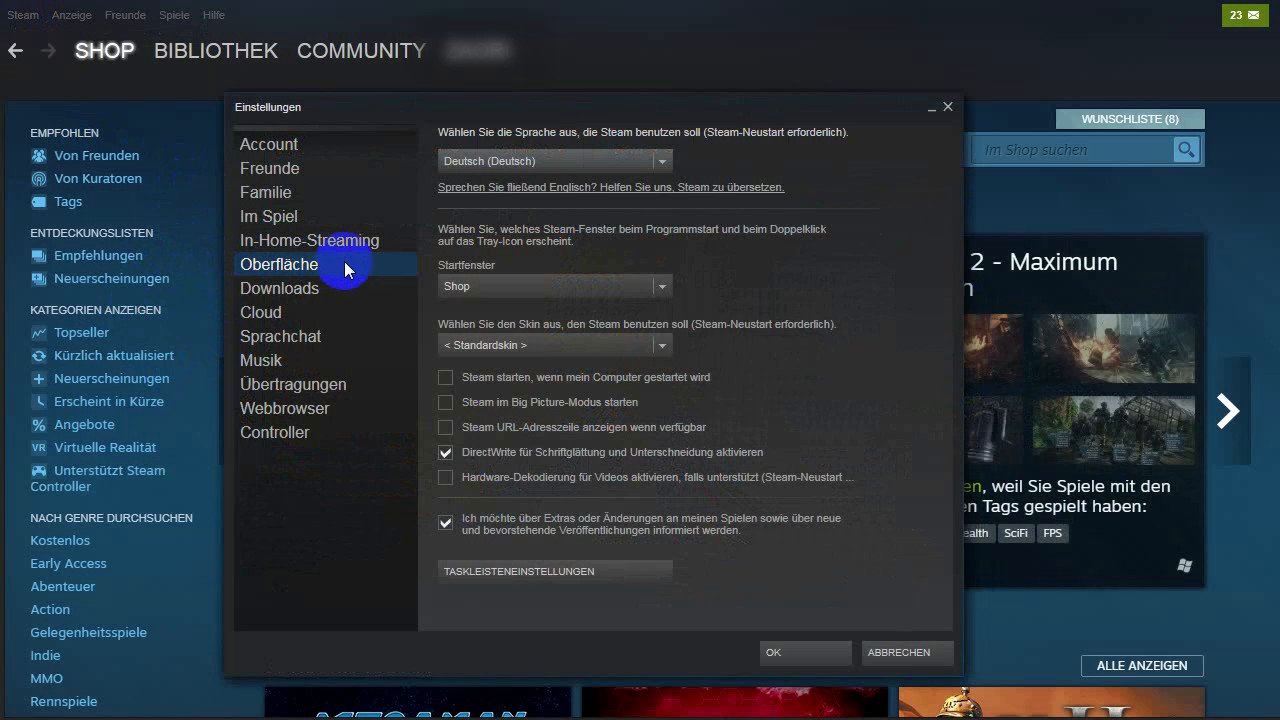This screenshot has height=720, width=1280.
Task: Select Cloud settings category
Action: 325,312
